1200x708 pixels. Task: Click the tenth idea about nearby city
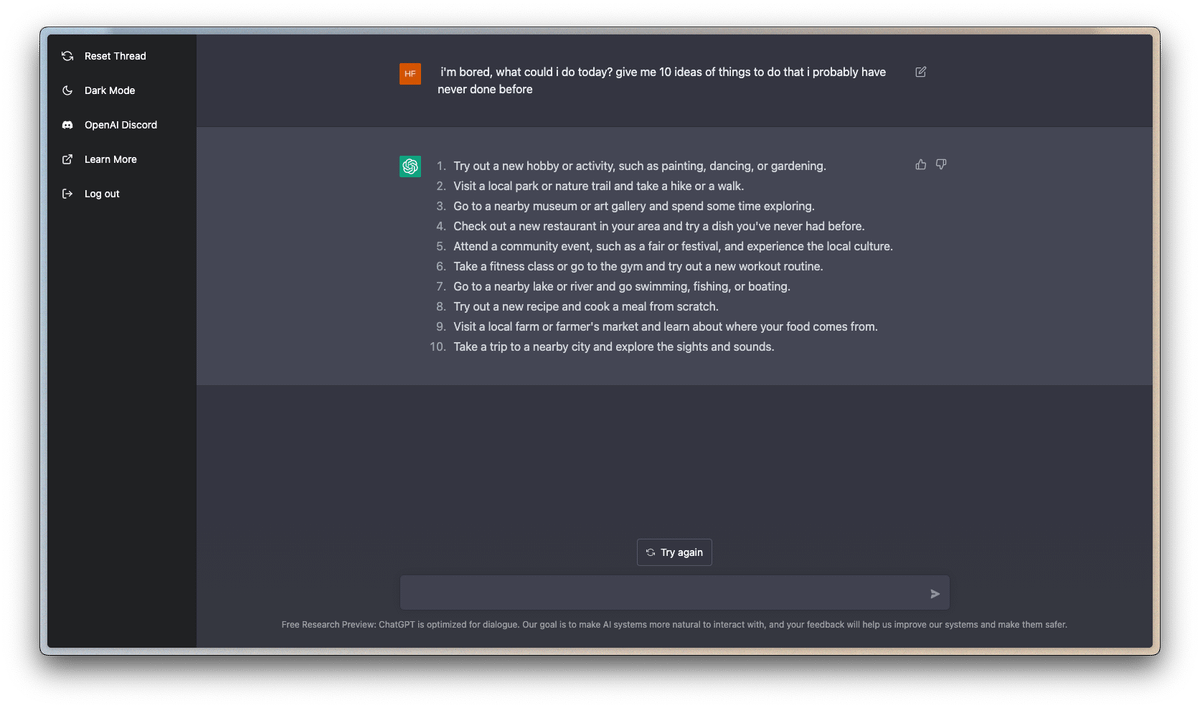613,347
